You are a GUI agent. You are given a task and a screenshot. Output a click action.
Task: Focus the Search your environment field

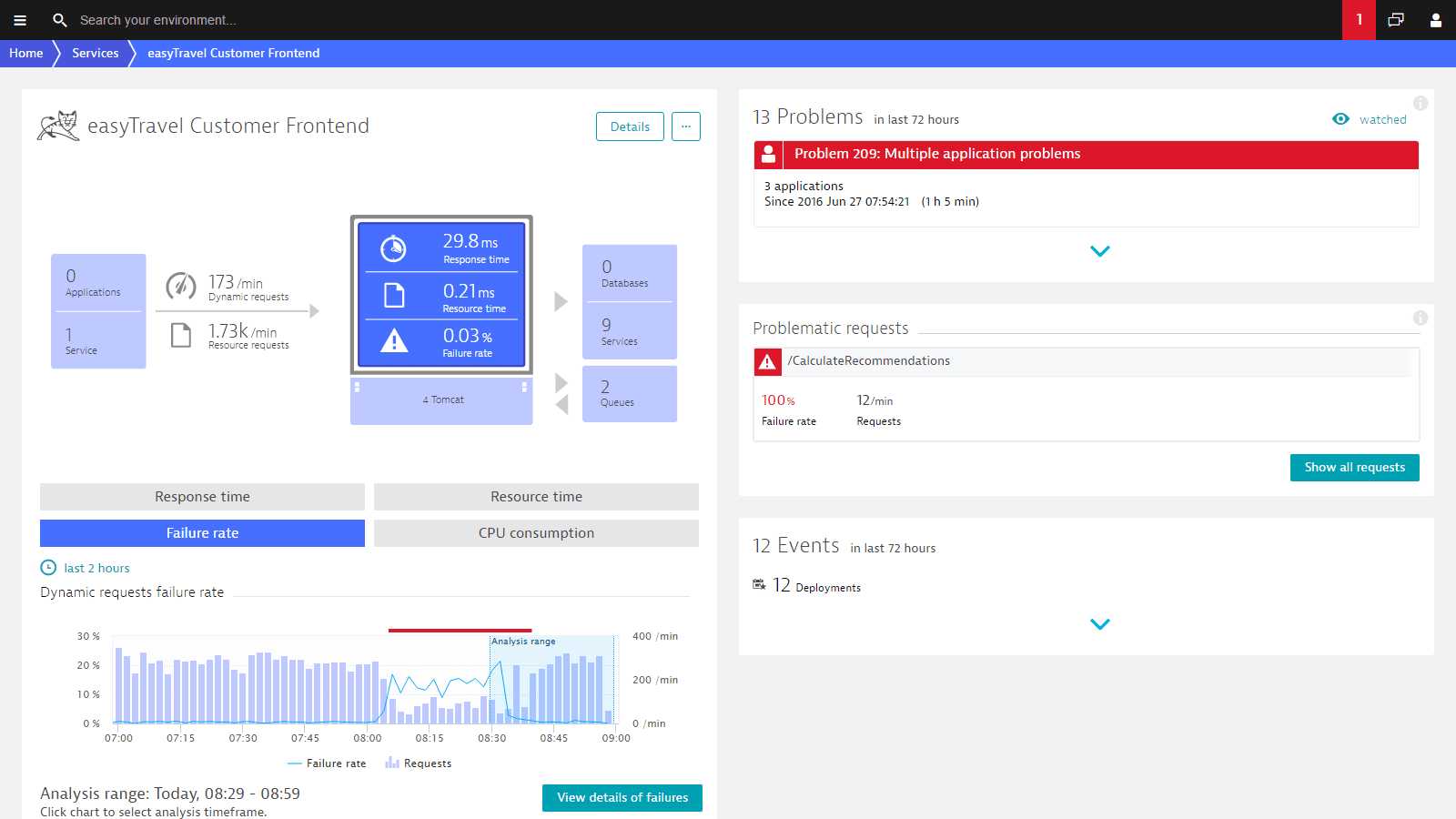(x=158, y=20)
